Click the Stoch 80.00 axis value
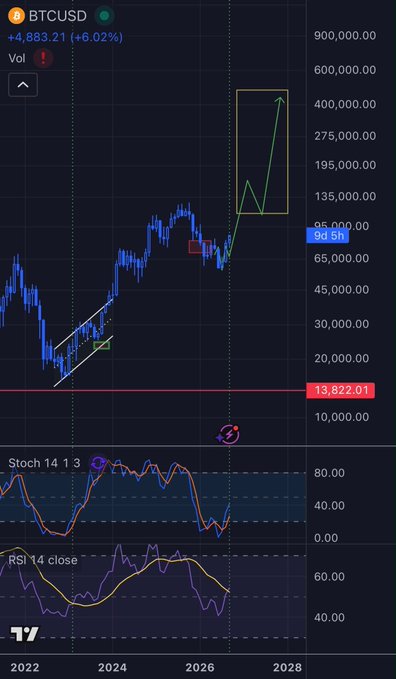396x679 pixels. click(x=329, y=473)
